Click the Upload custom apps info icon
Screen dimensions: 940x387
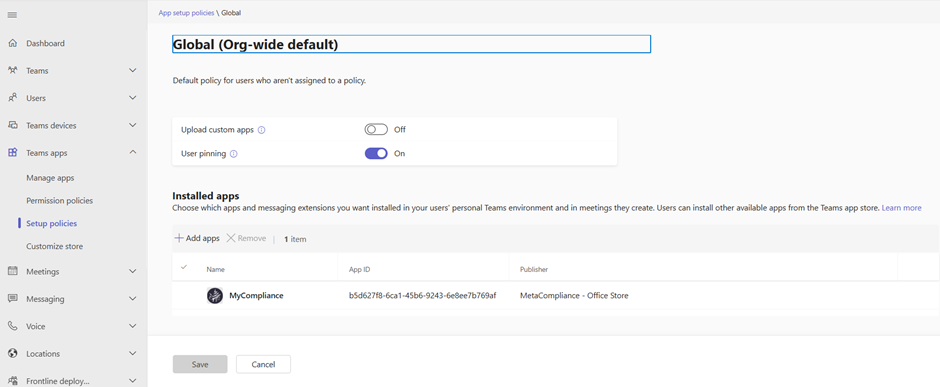(261, 129)
